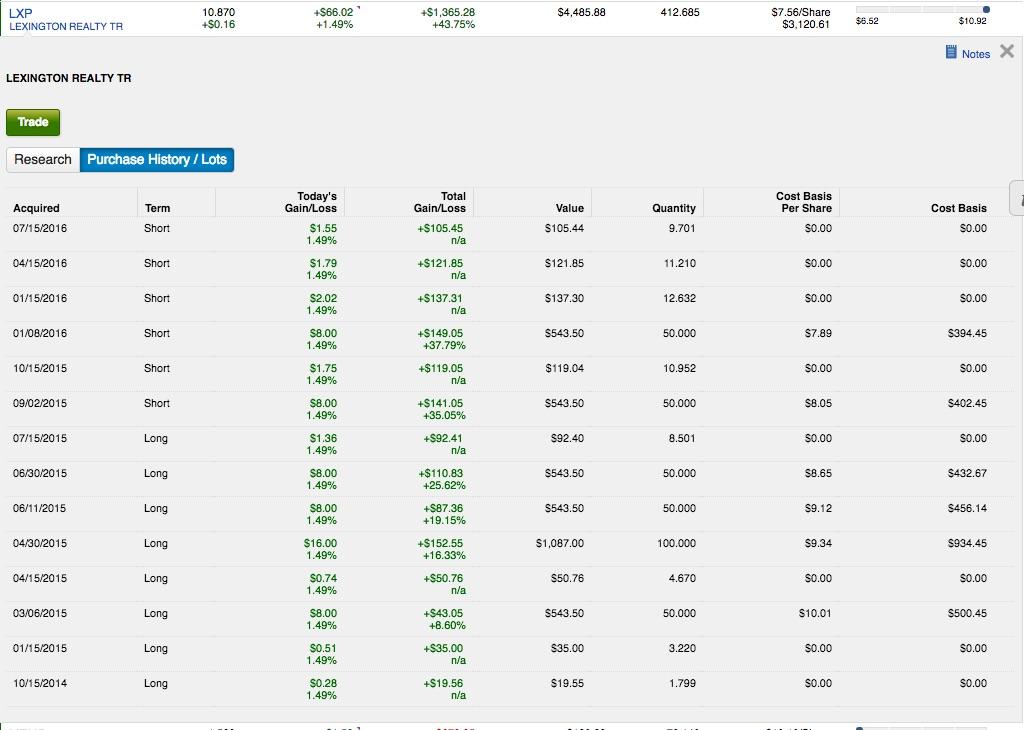Click the Today's Gain/Loss column header
Image resolution: width=1024 pixels, height=730 pixels.
pyautogui.click(x=311, y=202)
